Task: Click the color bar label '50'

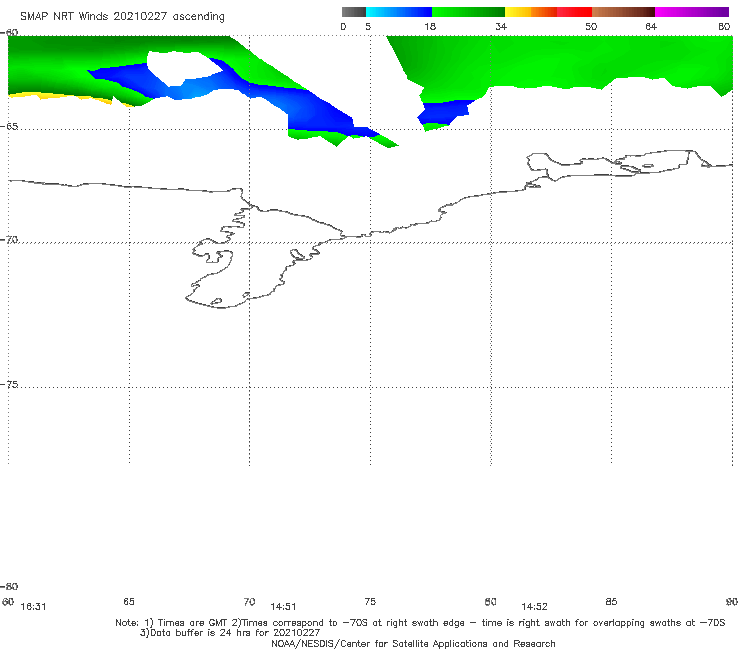Action: 591,26
